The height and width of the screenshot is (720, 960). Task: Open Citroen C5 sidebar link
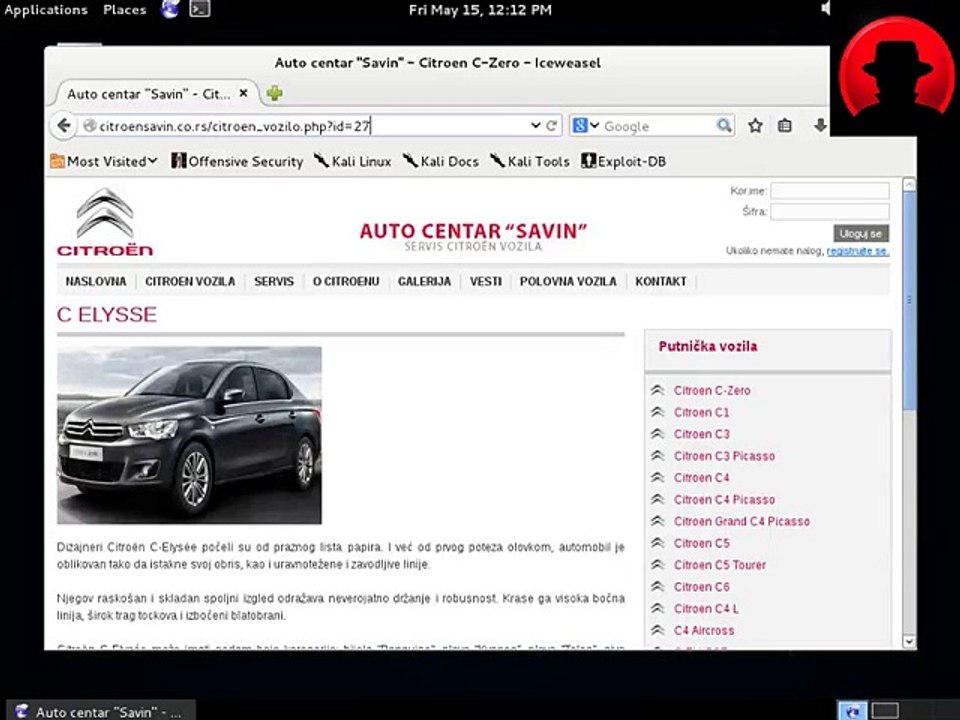pos(702,543)
